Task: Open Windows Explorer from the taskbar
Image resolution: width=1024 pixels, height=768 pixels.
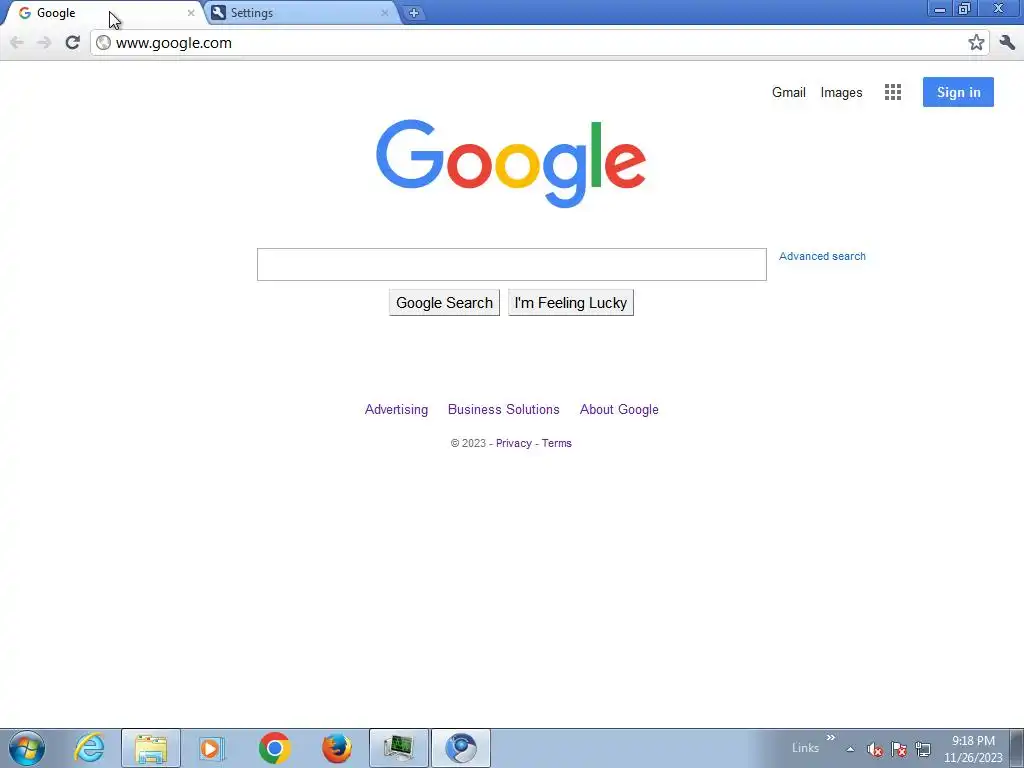Action: tap(151, 748)
